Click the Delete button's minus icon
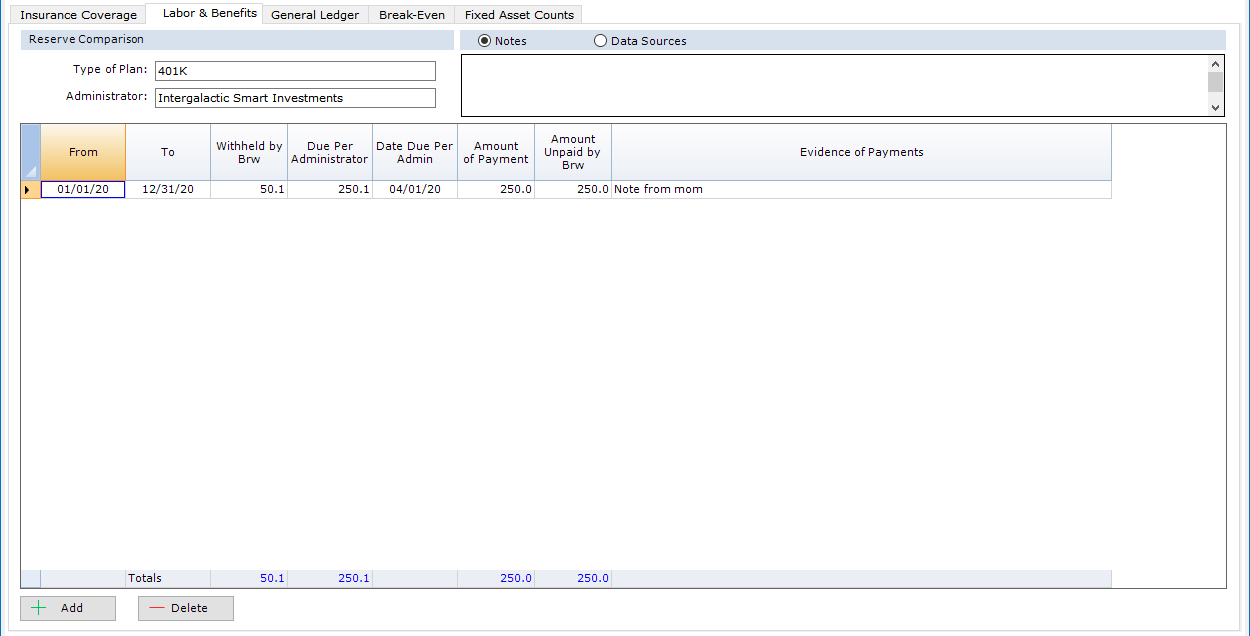Viewport: 1250px width, 636px height. [x=156, y=608]
